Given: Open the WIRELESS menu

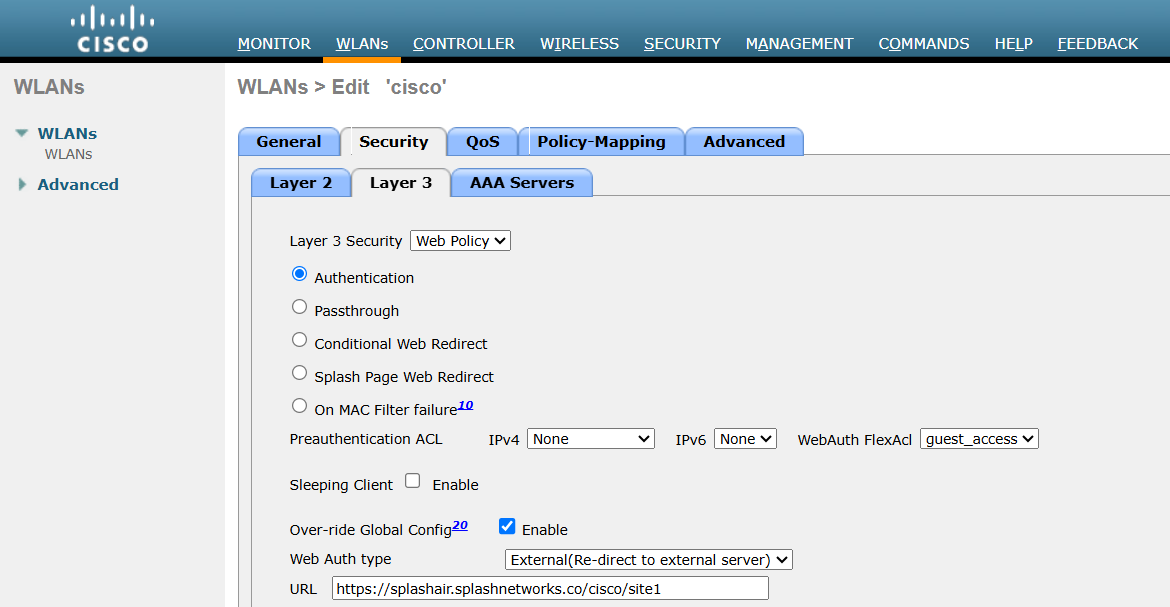Looking at the screenshot, I should click(580, 44).
